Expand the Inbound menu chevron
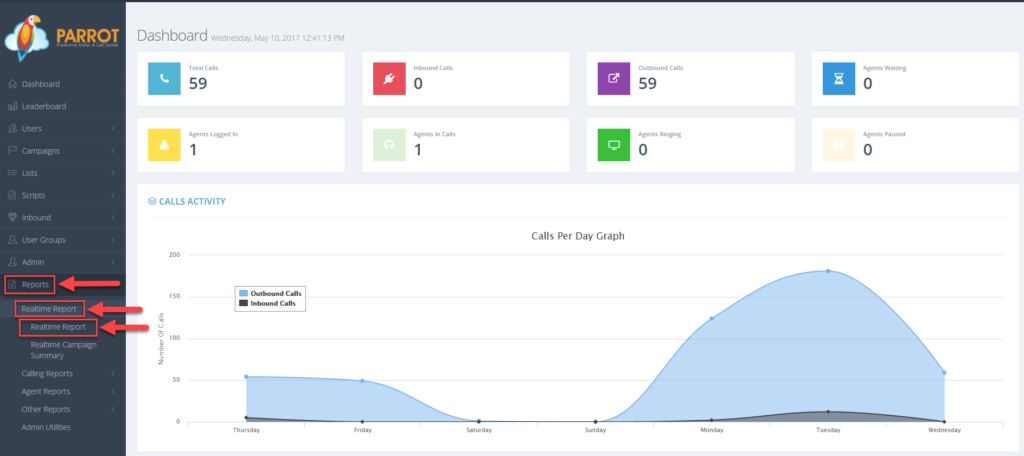 tap(113, 218)
